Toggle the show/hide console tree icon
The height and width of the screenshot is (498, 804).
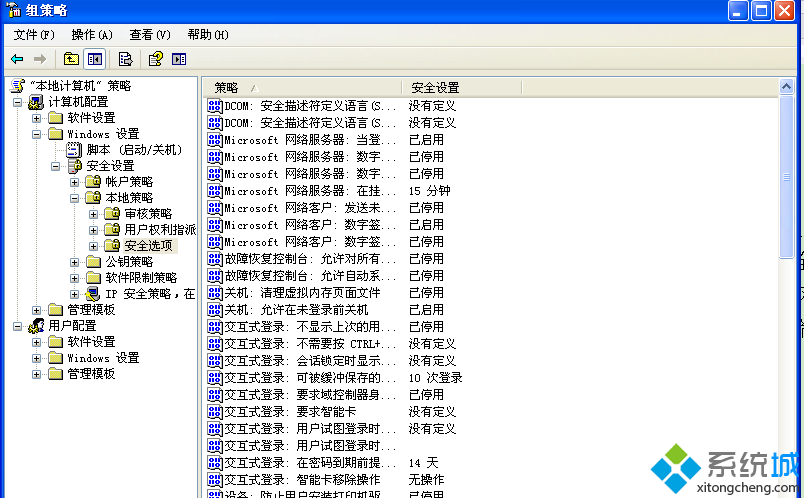click(94, 59)
